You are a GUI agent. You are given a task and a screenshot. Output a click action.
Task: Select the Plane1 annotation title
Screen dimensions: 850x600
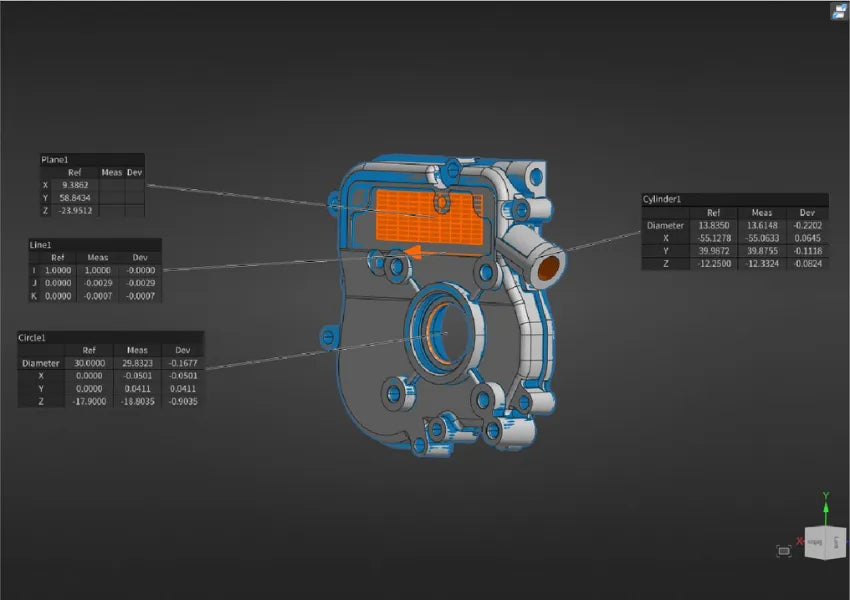(55, 160)
